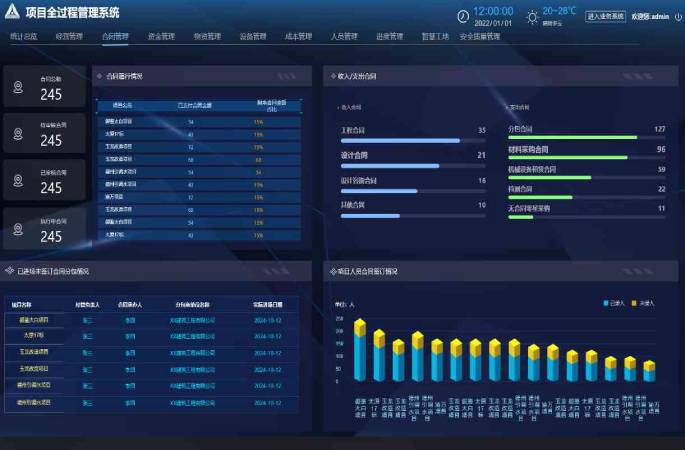The width and height of the screenshot is (685, 450).
Task: Click the clock icon beside 12:00:00
Action: coord(463,16)
